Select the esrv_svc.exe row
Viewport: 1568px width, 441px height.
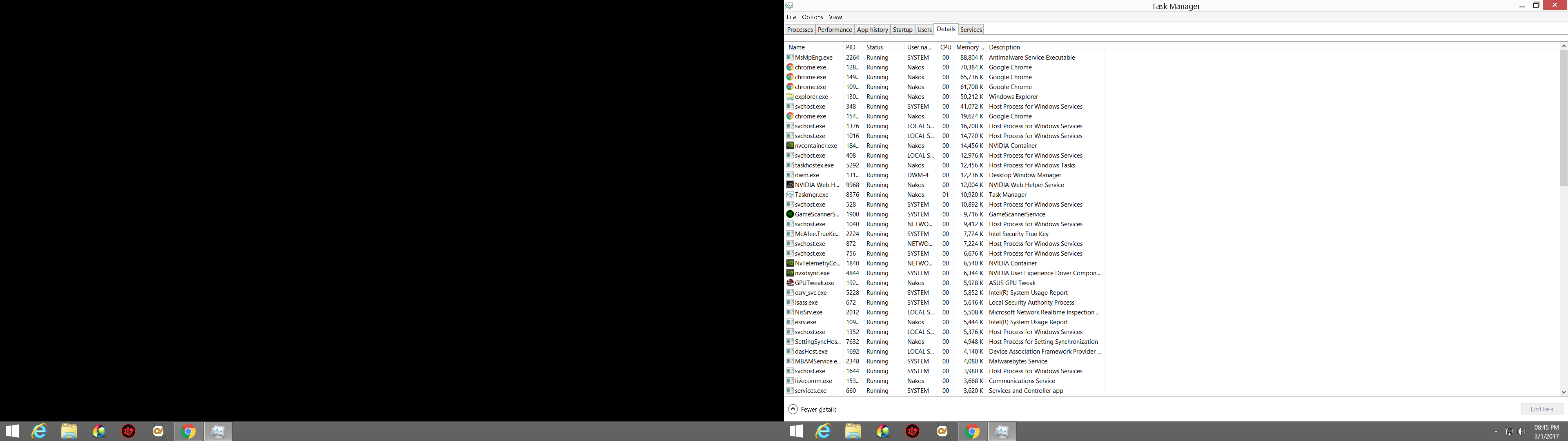coord(944,292)
